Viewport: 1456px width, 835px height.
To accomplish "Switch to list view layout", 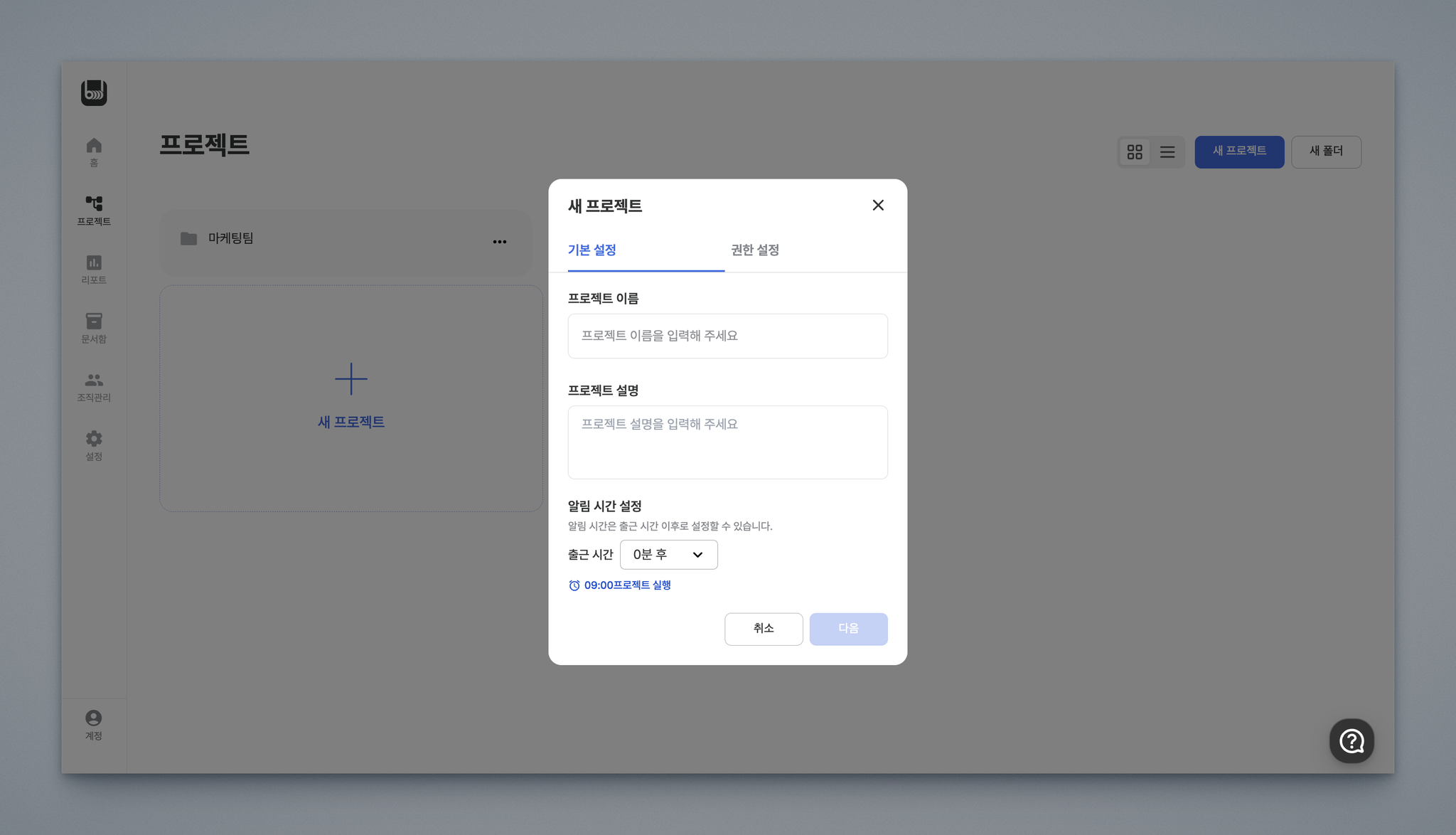I will pyautogui.click(x=1167, y=152).
